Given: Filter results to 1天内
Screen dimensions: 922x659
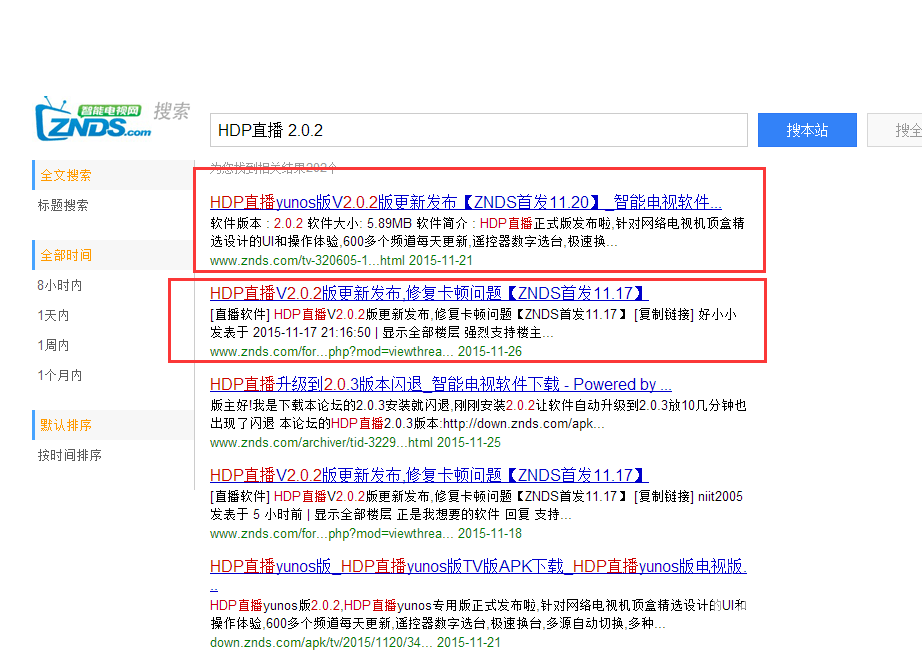Looking at the screenshot, I should coord(53,315).
